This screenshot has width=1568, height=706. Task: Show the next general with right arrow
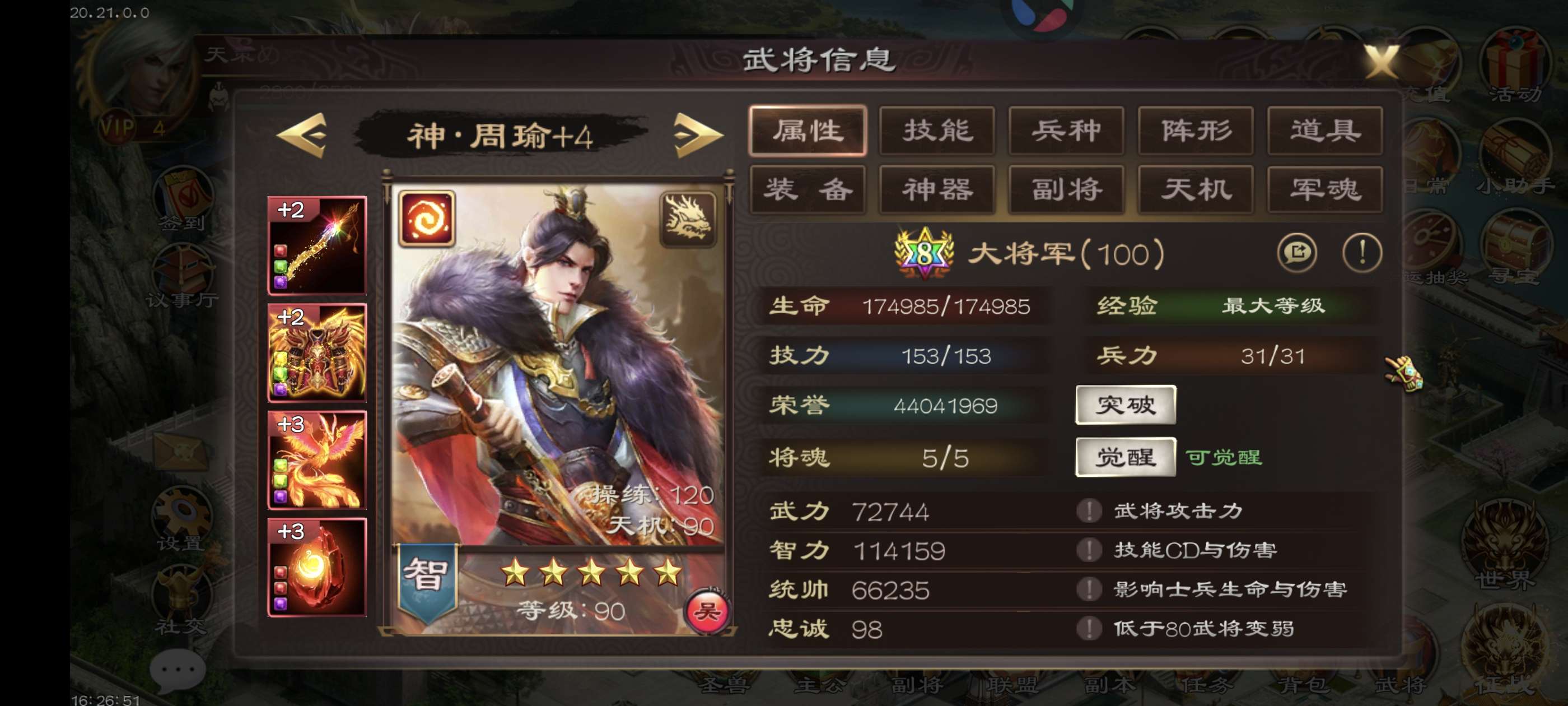(698, 134)
